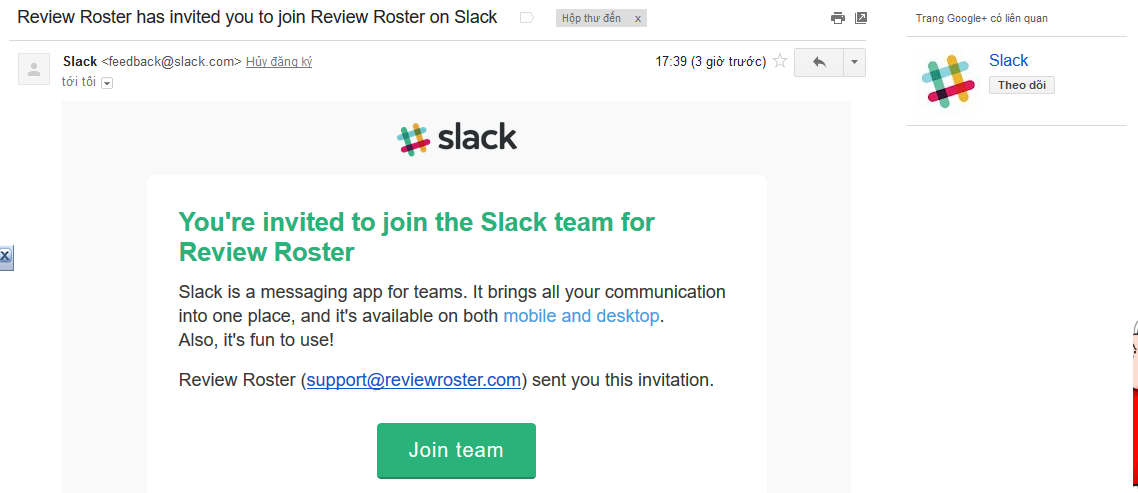Click the Slack logo in email header

click(x=457, y=138)
